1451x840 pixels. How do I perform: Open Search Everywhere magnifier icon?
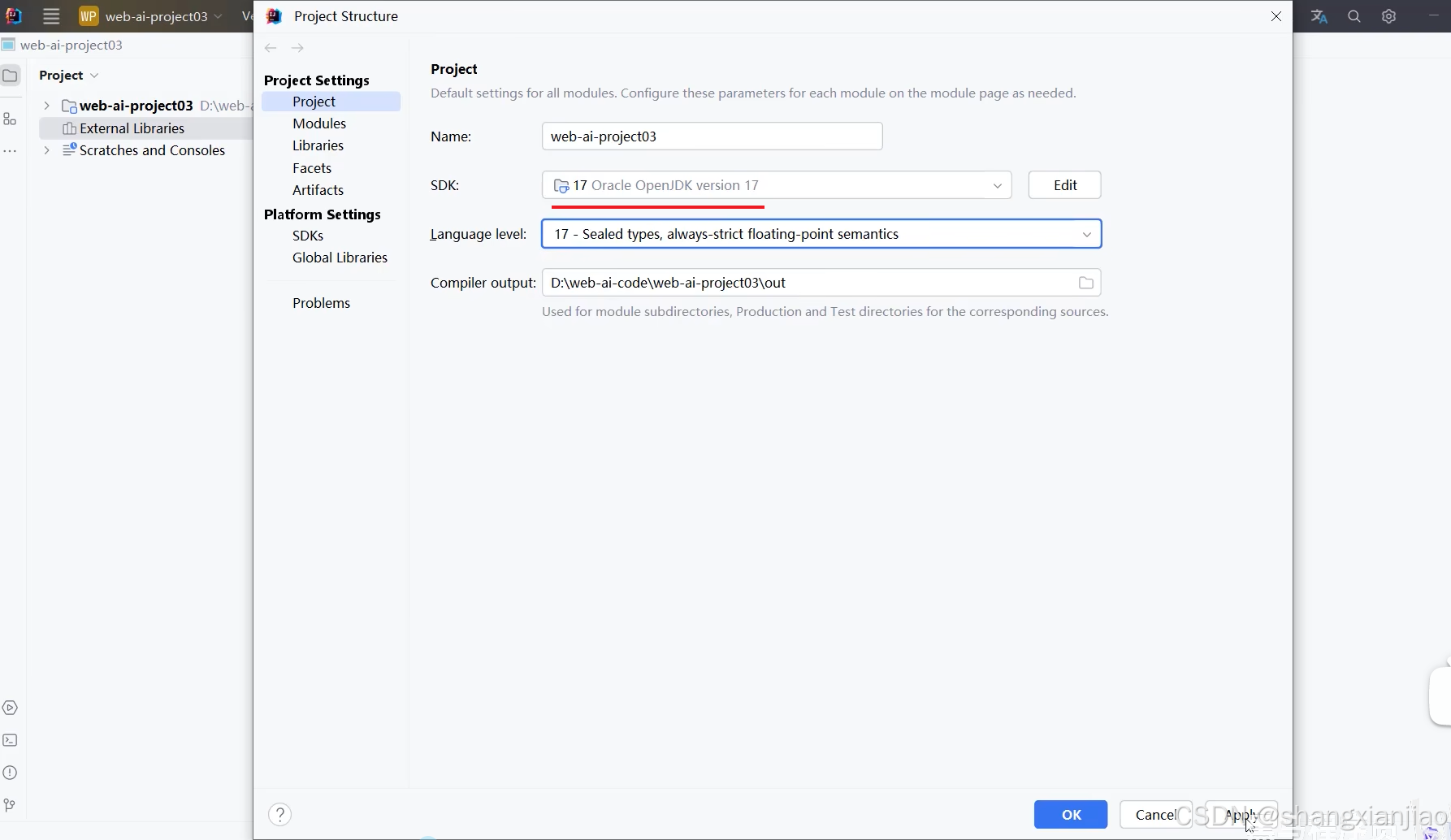coord(1354,16)
